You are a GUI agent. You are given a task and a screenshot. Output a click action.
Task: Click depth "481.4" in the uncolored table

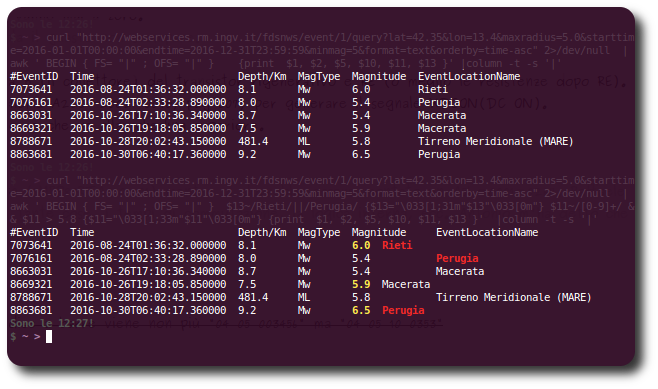coord(253,141)
